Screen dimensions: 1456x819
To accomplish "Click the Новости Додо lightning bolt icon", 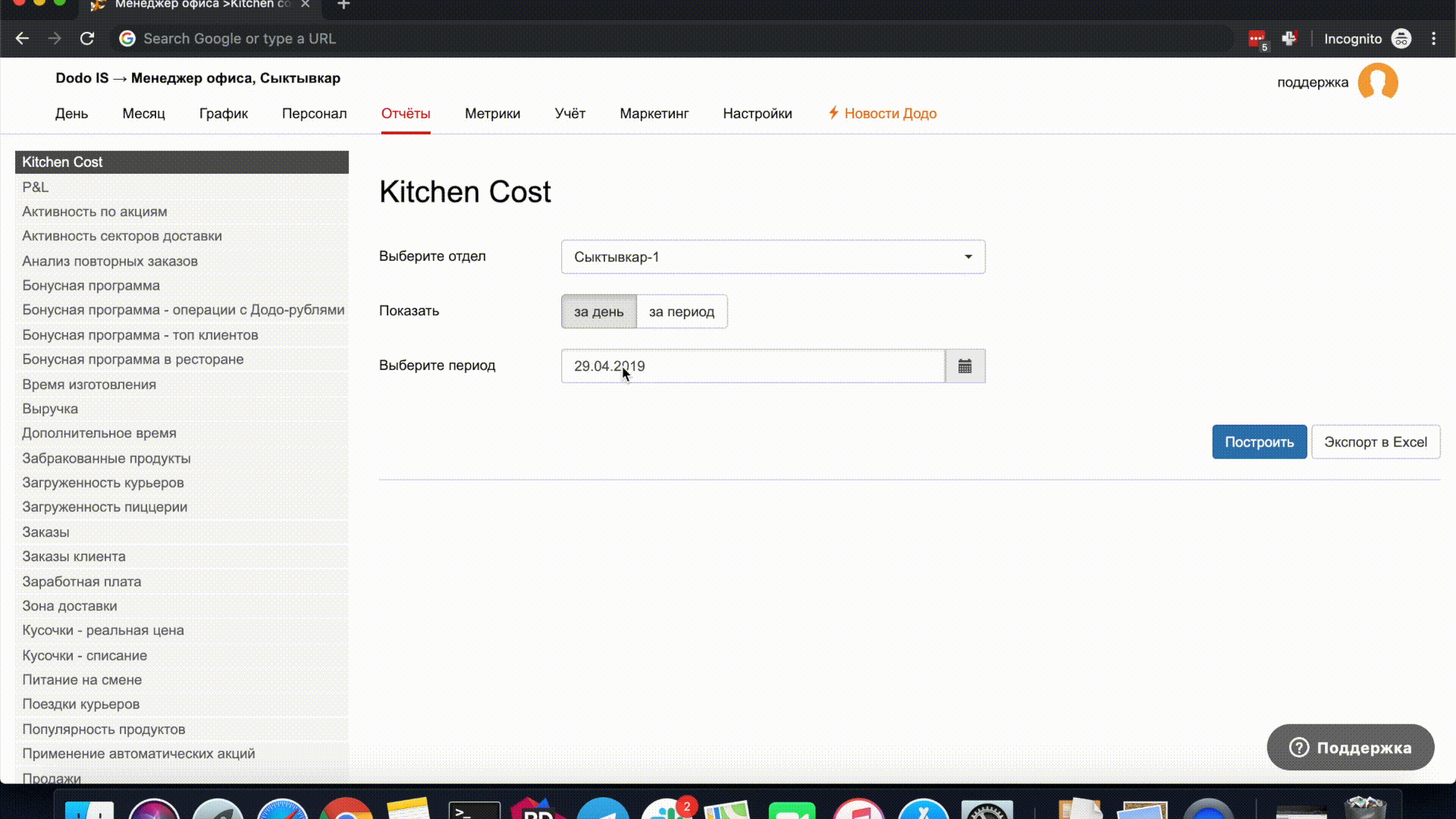I will (x=833, y=113).
